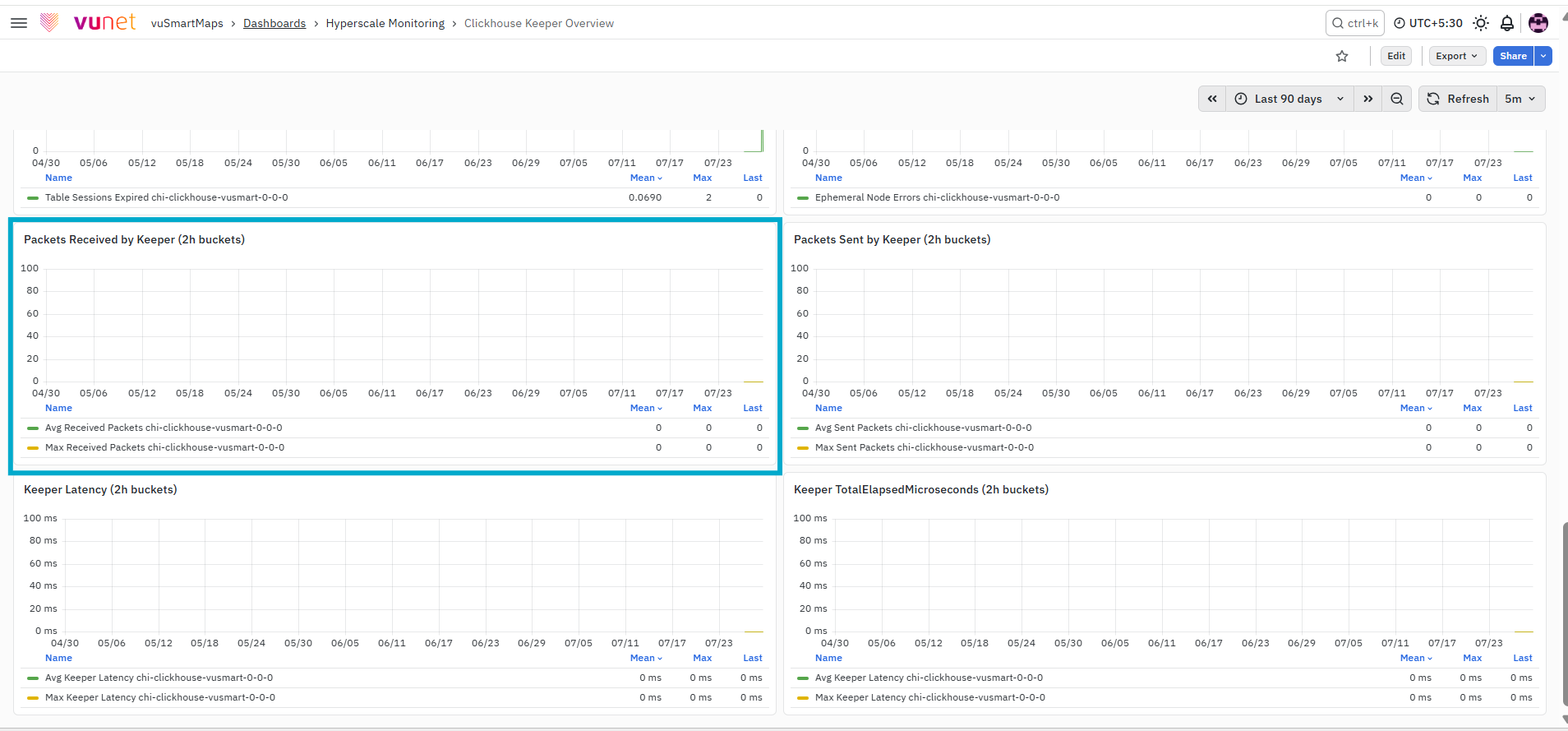Image resolution: width=1568 pixels, height=731 pixels.
Task: Open Keeper Latency panel title menu
Action: (x=100, y=489)
